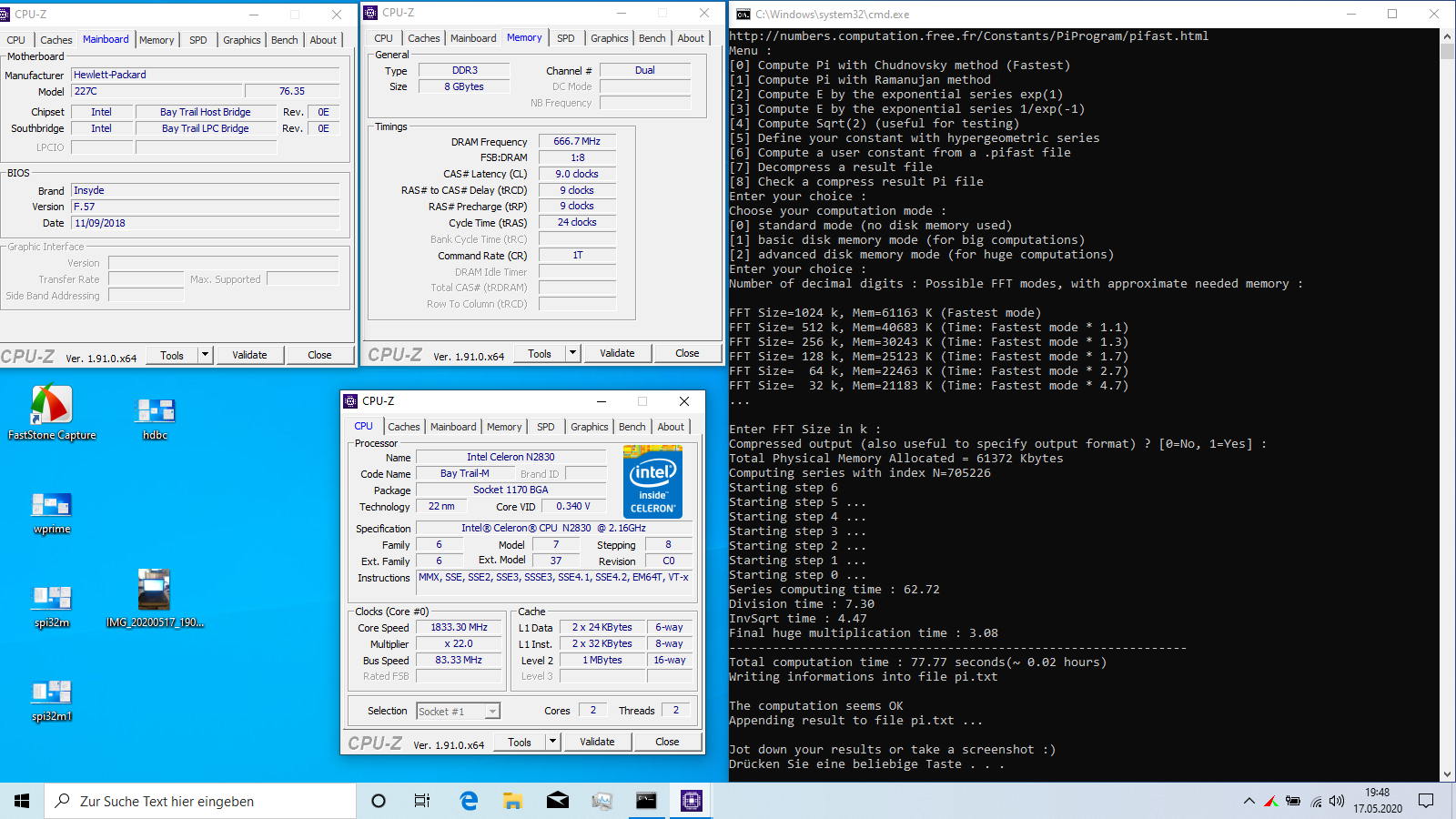This screenshot has height=819, width=1456.
Task: Switch to the CPU-Z taskbar icon
Action: 692,801
